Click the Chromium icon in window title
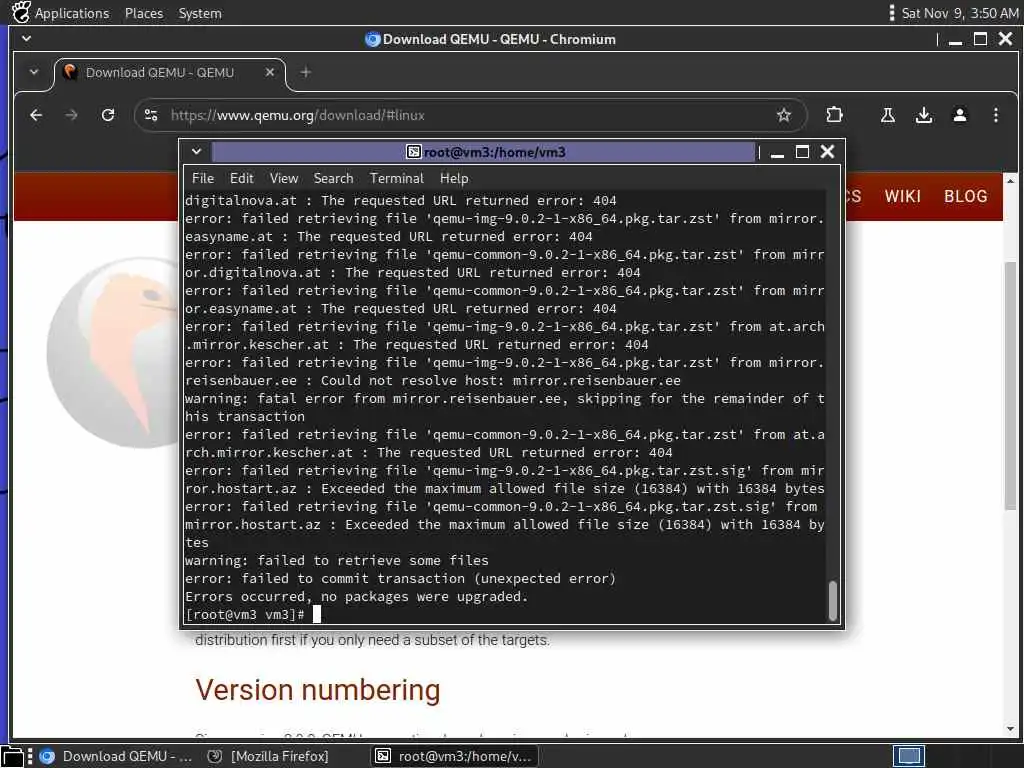This screenshot has width=1024, height=768. tap(372, 39)
